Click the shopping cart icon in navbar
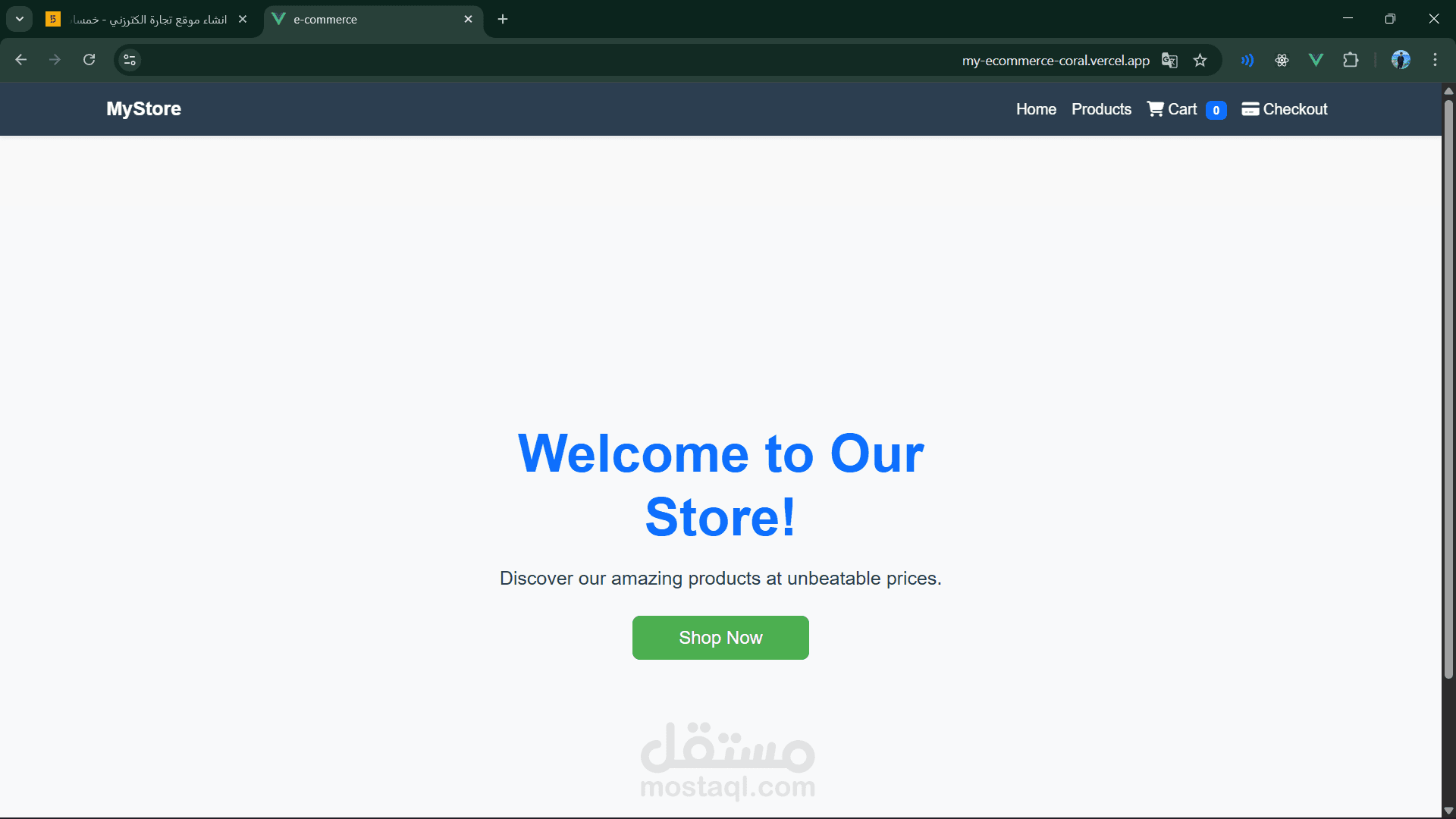Screen dimensions: 1456x819 click(x=1155, y=109)
